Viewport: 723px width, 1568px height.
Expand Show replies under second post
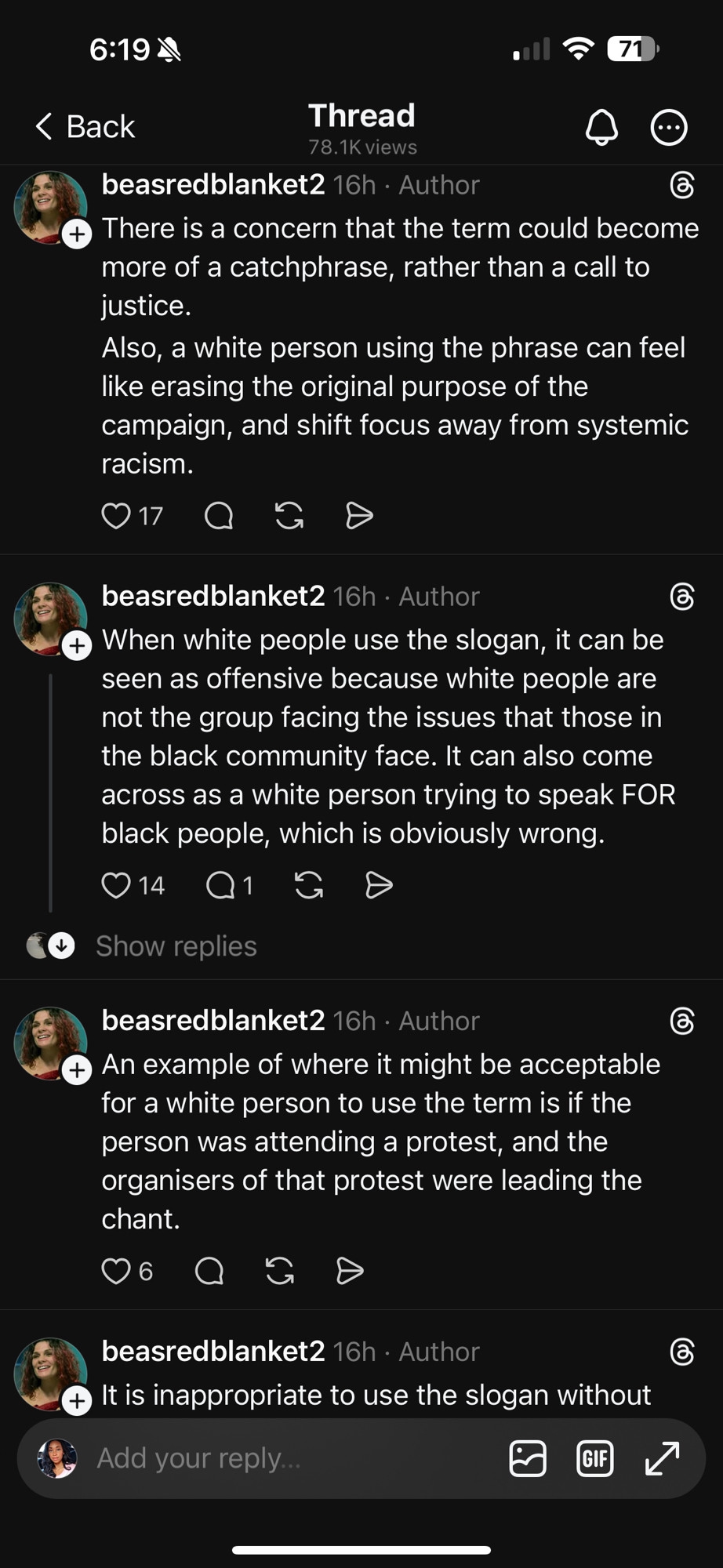[176, 946]
